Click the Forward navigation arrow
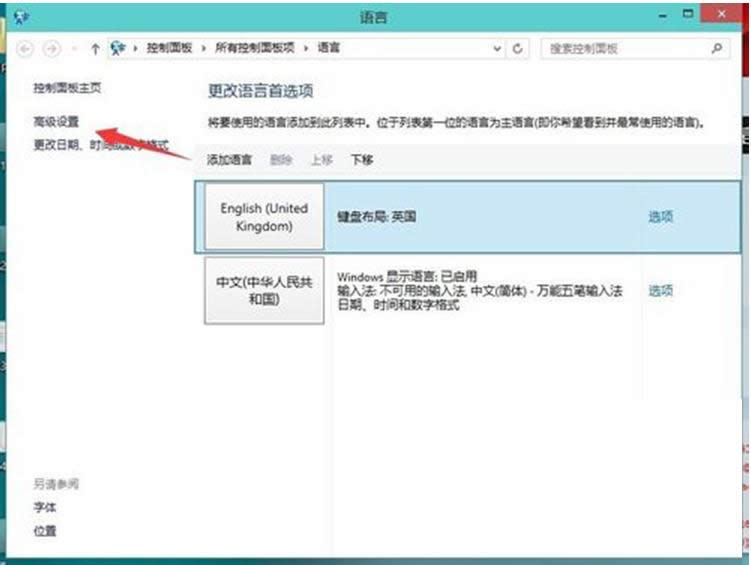The width and height of the screenshot is (751, 565). (52, 48)
